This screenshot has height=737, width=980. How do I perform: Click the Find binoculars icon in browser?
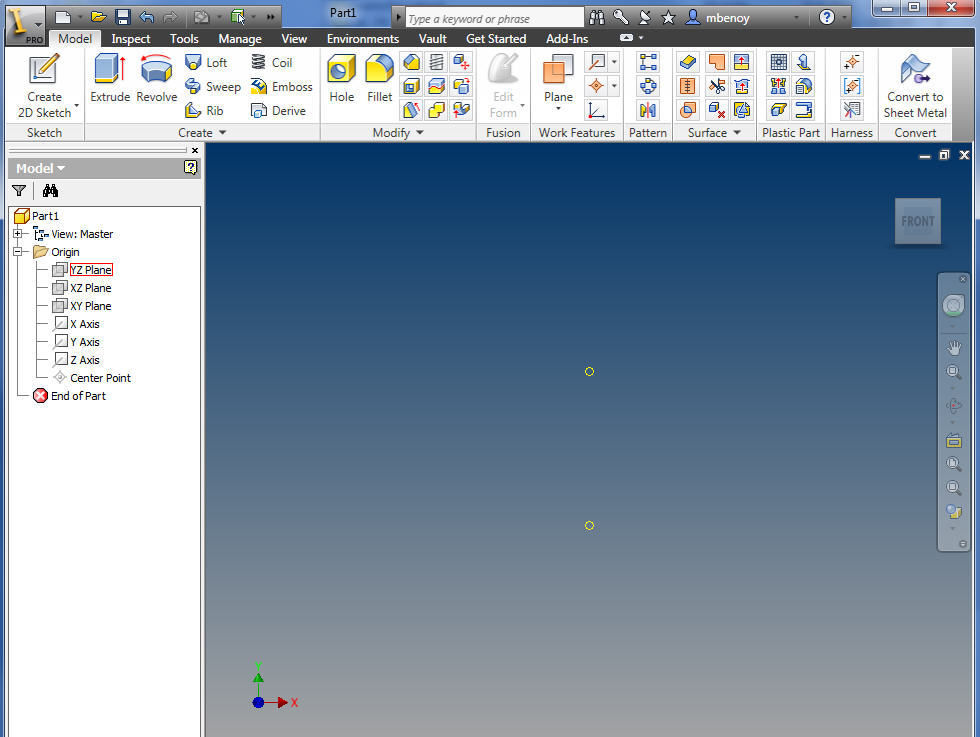click(51, 191)
